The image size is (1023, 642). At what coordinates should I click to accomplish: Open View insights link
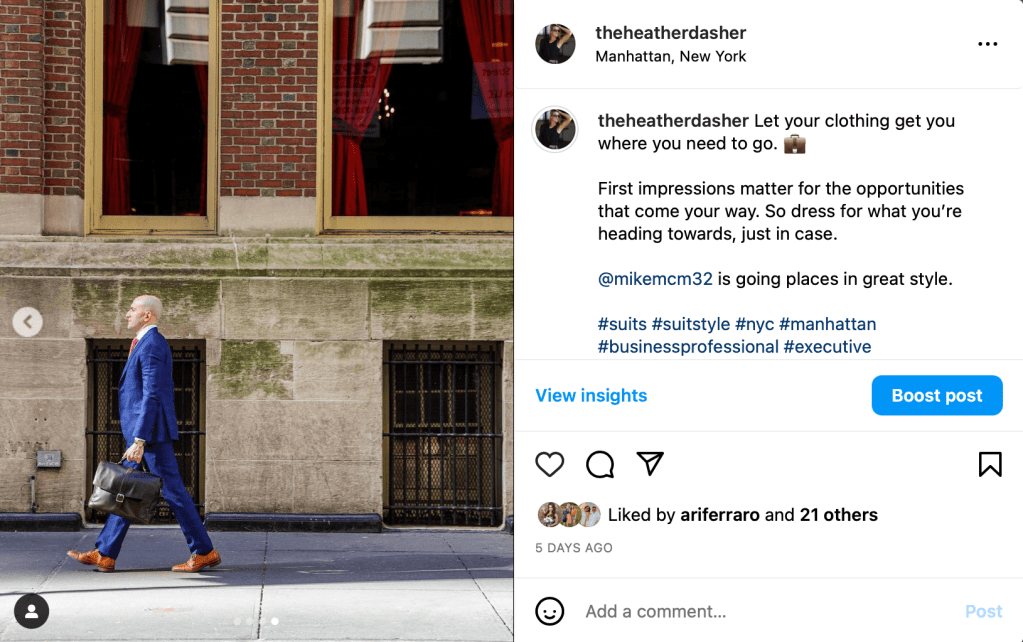[591, 395]
